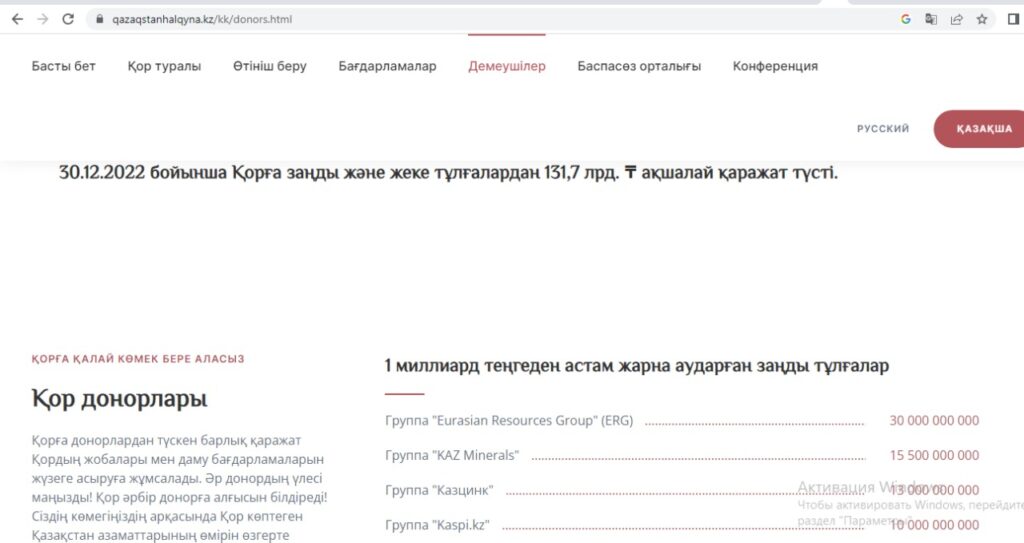Image resolution: width=1024 pixels, height=543 pixels.
Task: Select the Демеушілер menu item
Action: tap(507, 66)
